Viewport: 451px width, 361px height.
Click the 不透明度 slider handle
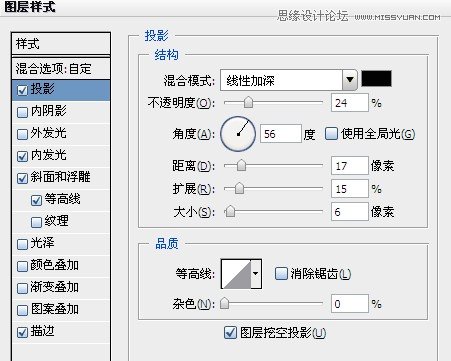click(248, 102)
